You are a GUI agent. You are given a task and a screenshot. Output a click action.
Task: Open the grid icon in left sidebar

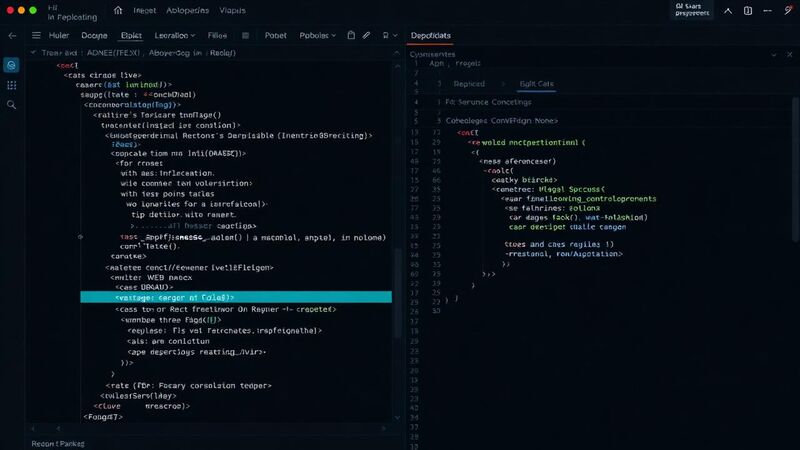[11, 85]
